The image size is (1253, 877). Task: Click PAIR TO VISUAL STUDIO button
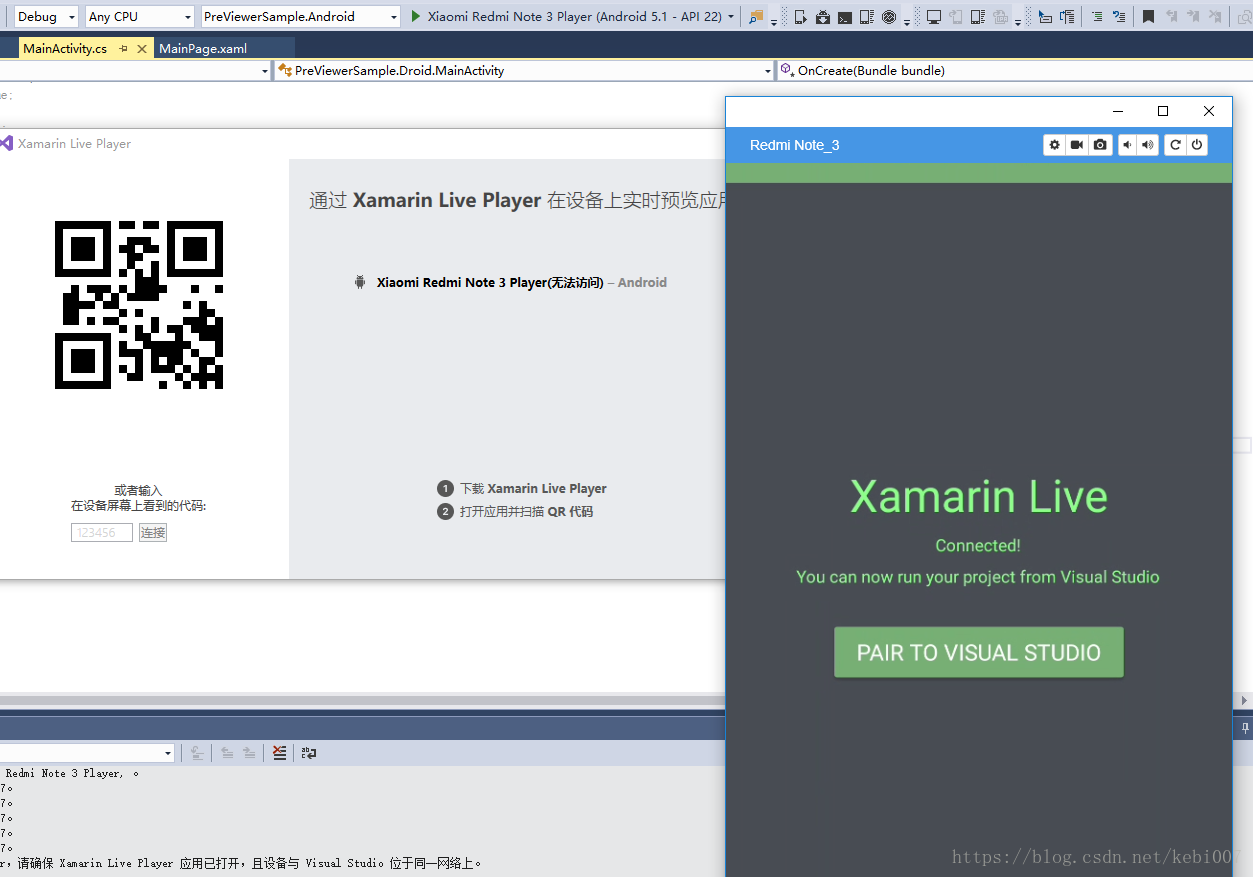[979, 652]
